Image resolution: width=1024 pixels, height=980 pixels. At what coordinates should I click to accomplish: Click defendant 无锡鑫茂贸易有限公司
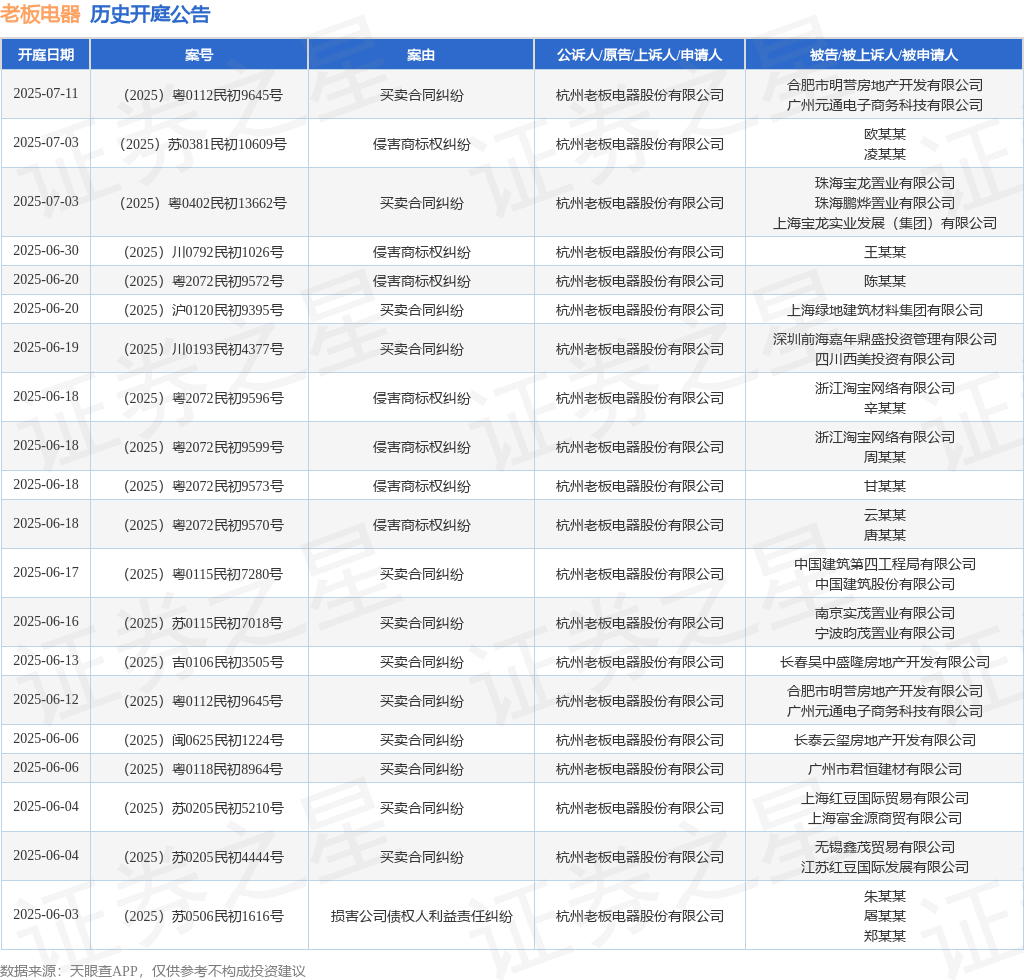coord(884,847)
